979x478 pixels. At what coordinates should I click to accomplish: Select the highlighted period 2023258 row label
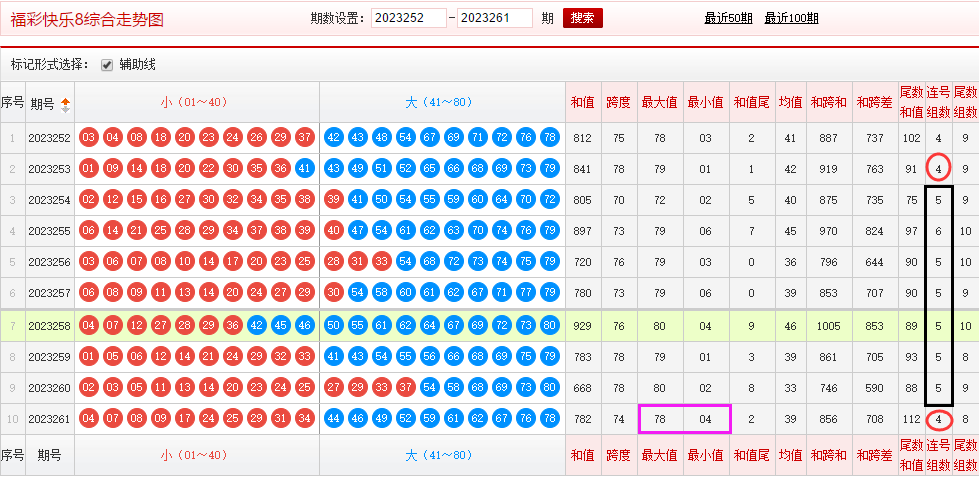point(49,326)
